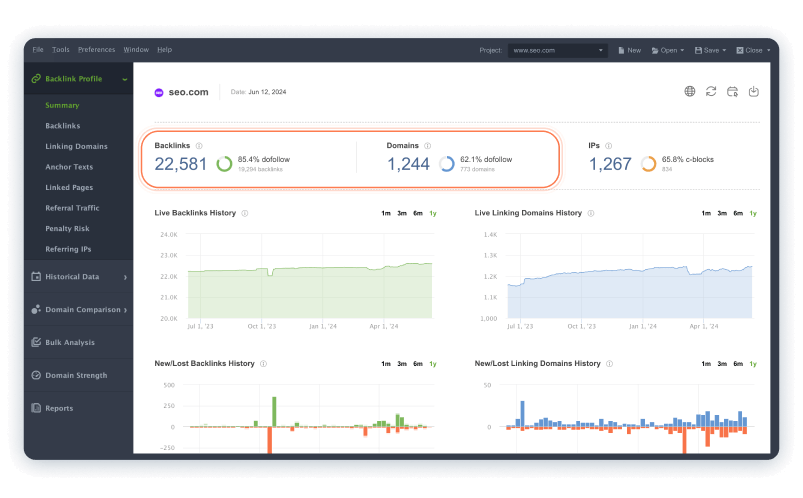The height and width of the screenshot is (498, 803).
Task: Set New/Lost Linking Domains History to 6m
Action: (738, 364)
